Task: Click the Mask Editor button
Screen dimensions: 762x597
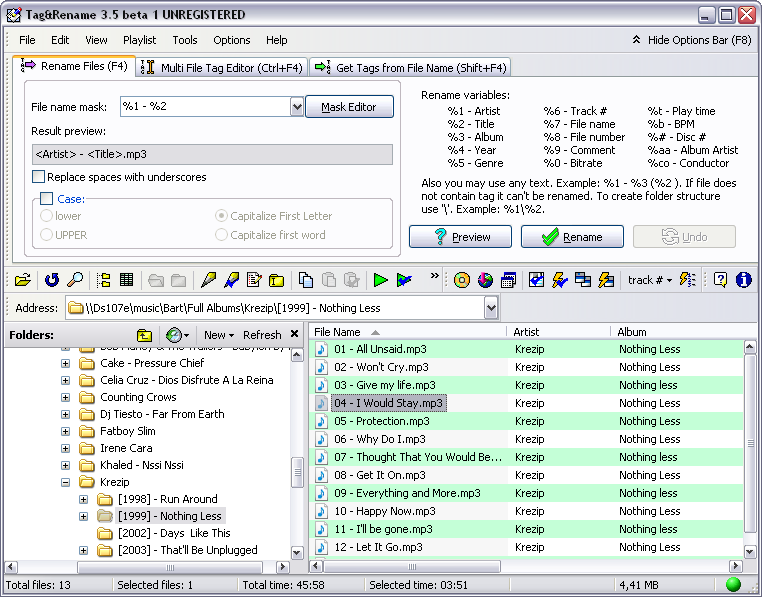Action: [x=349, y=106]
